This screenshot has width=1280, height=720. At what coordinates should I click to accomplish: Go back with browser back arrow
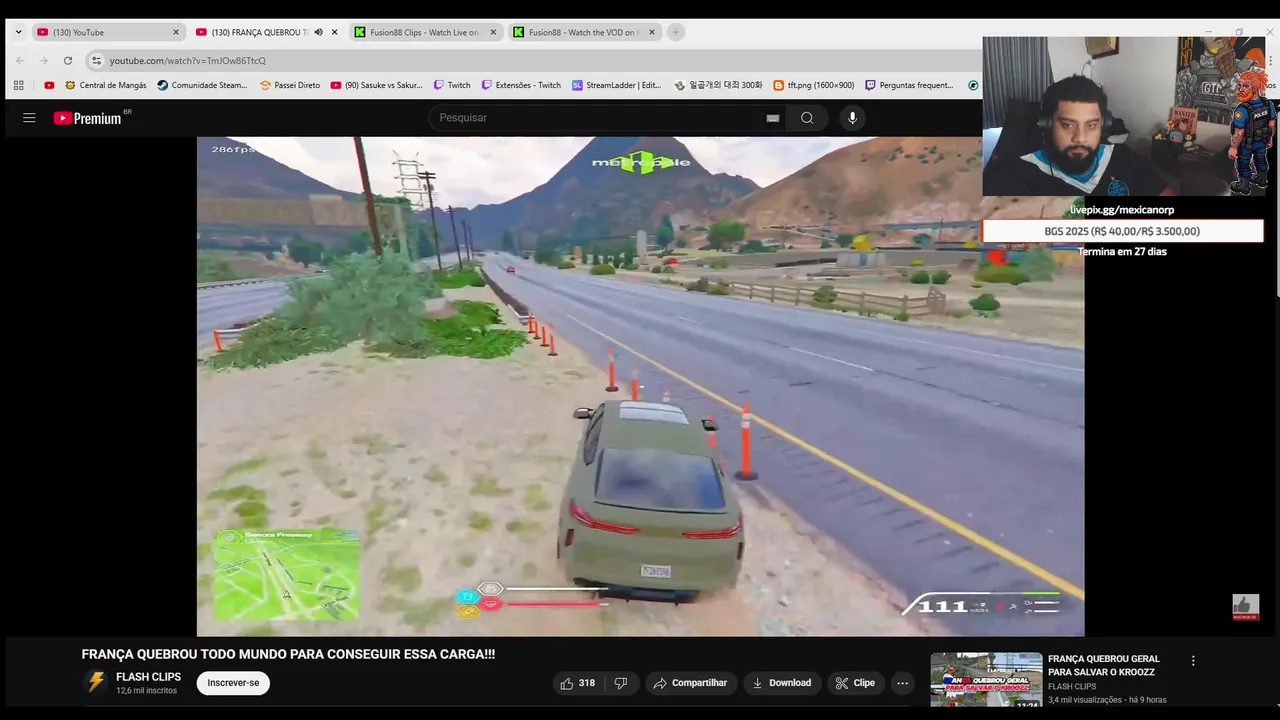coord(20,60)
